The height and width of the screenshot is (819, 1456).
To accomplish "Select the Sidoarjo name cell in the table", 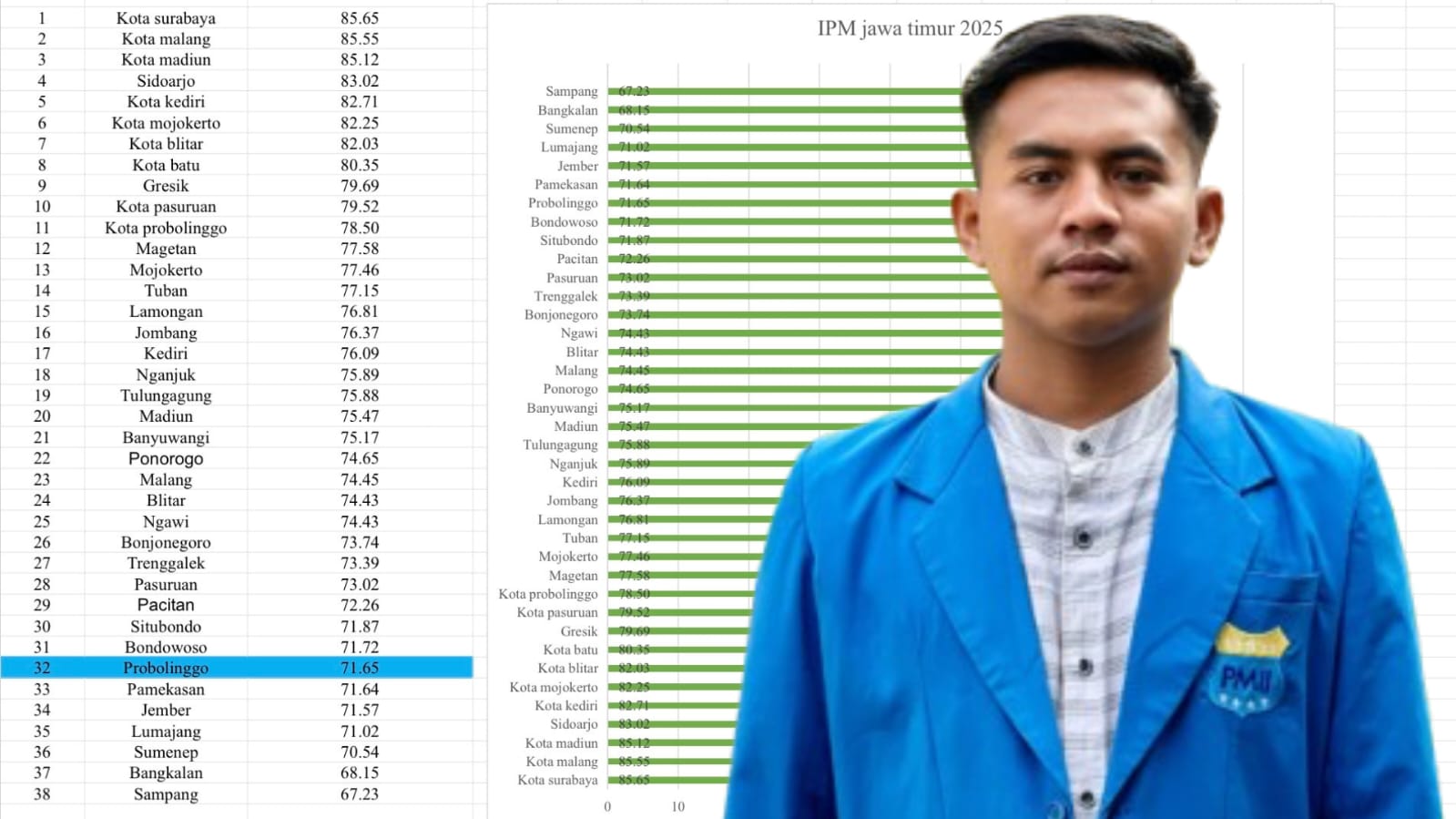I will (x=166, y=81).
